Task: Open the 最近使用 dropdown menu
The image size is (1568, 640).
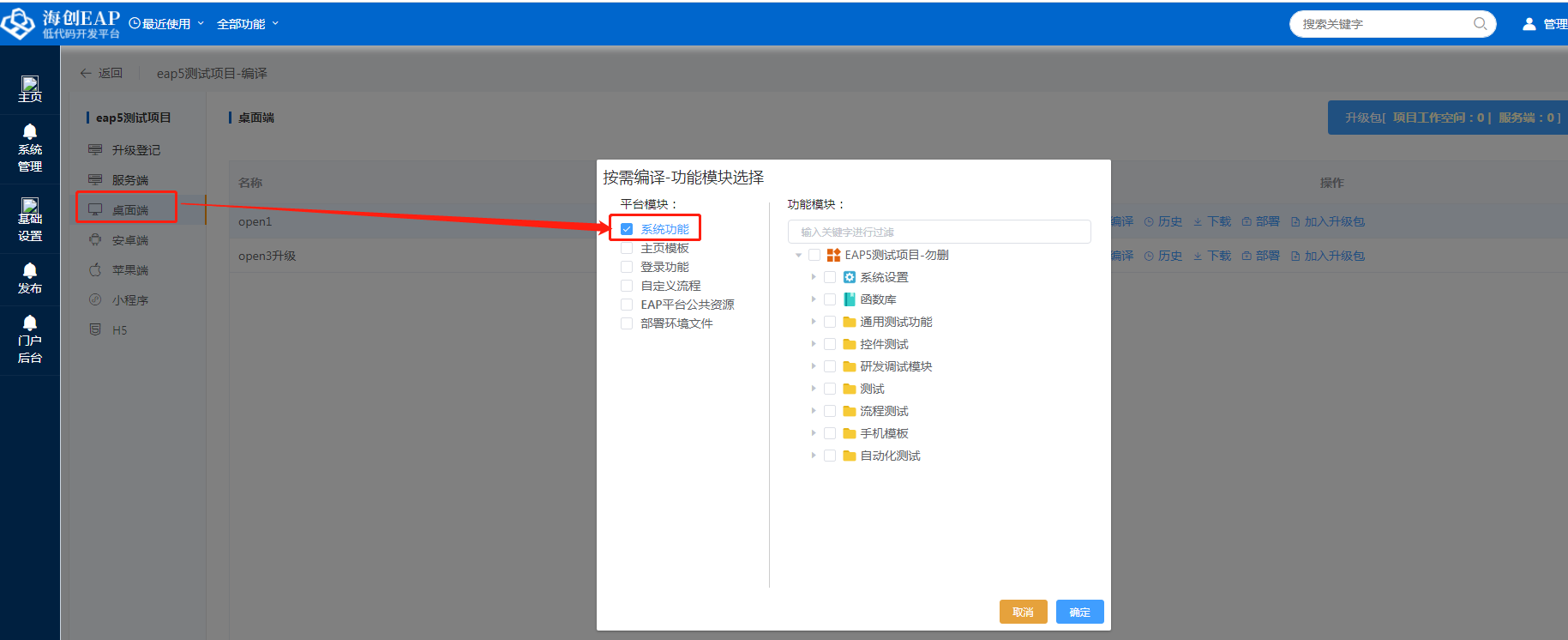Action: [166, 24]
